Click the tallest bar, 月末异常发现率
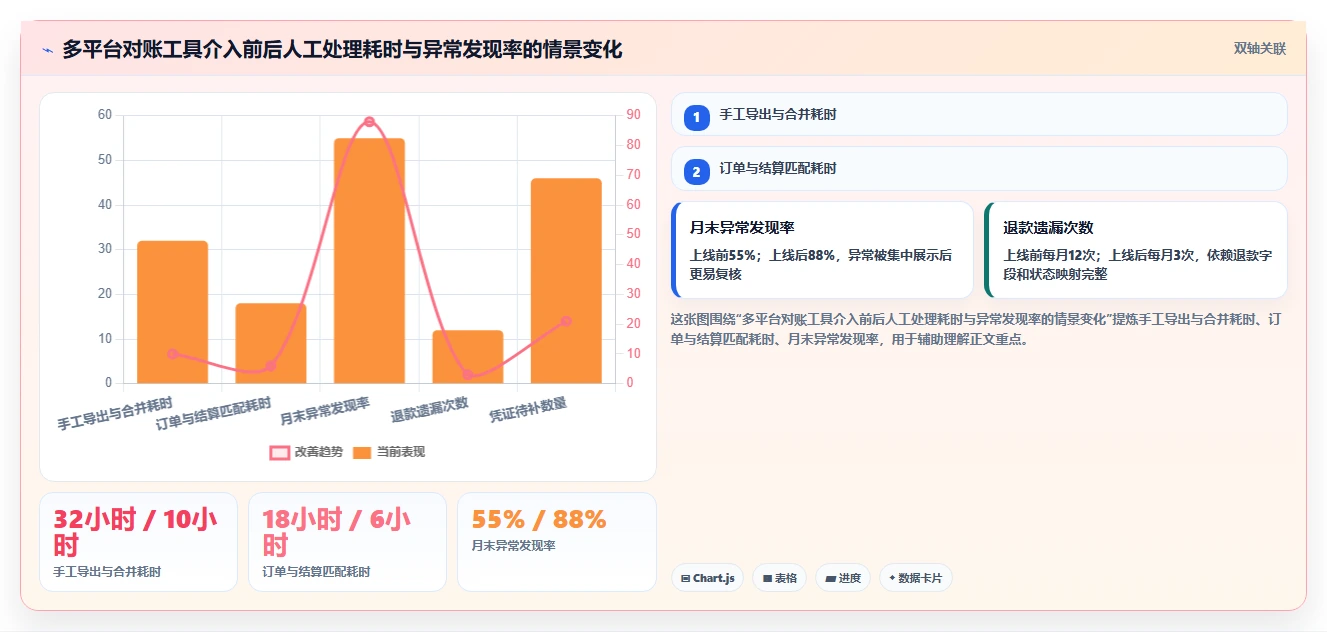Viewport: 1327px width, 632px height. (x=369, y=261)
